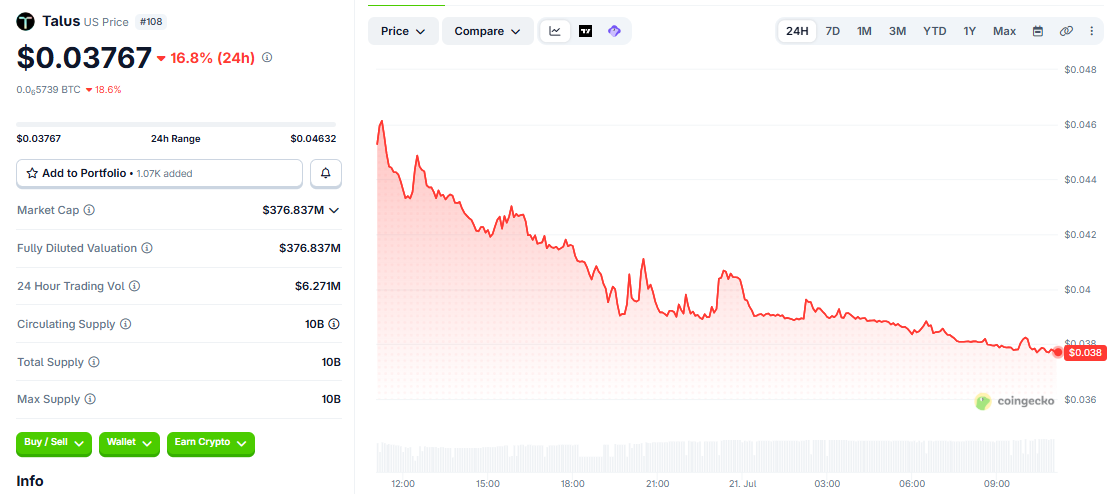Viewport: 1117px width, 494px height.
Task: Click Add to Portfolio button
Action: [x=160, y=173]
